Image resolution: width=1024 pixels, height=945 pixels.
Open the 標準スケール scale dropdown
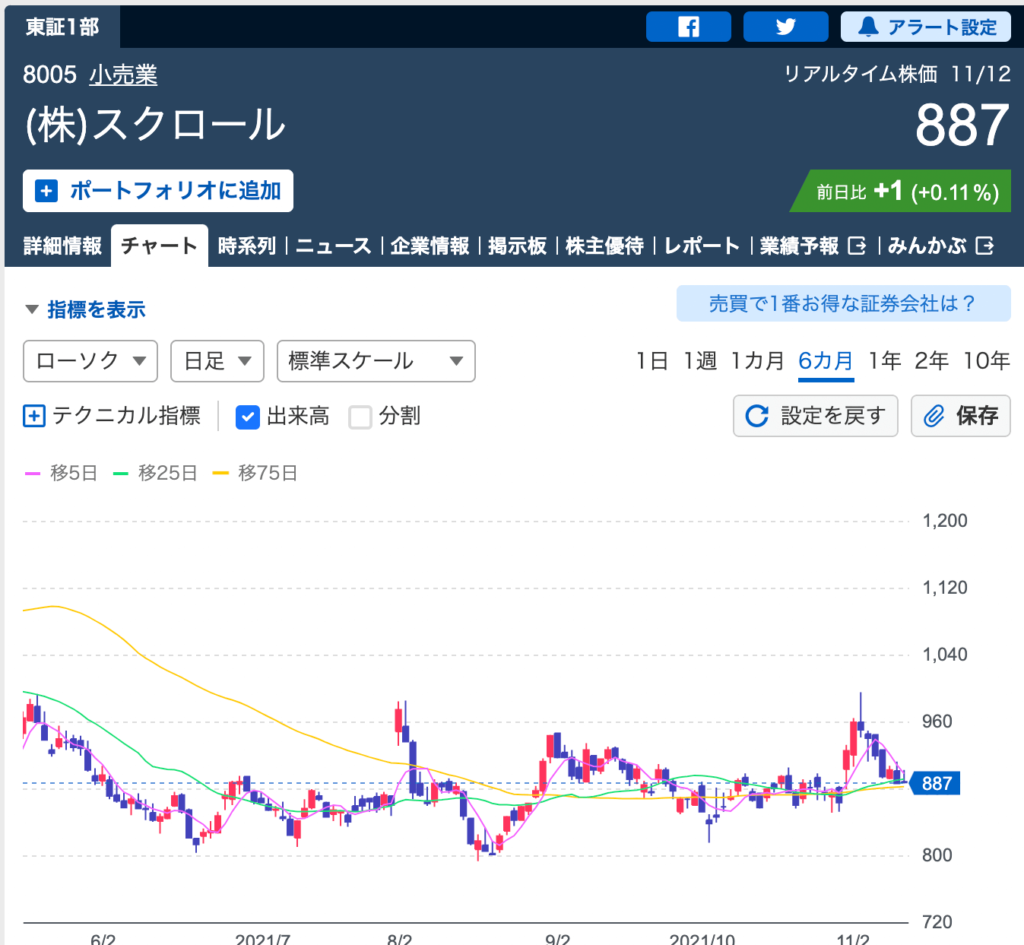click(376, 360)
